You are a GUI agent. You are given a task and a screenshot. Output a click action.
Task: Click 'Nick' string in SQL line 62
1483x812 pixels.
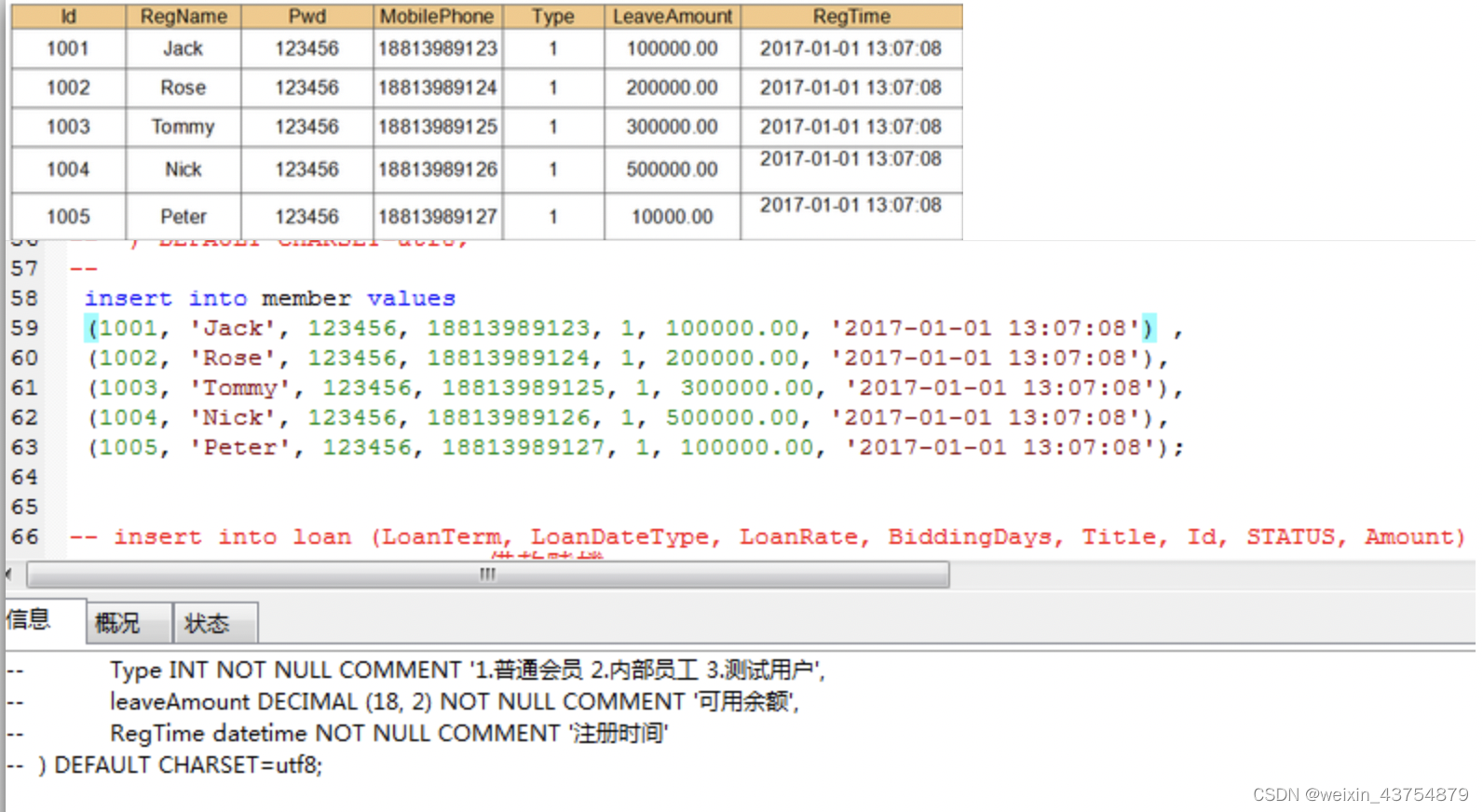(x=233, y=417)
